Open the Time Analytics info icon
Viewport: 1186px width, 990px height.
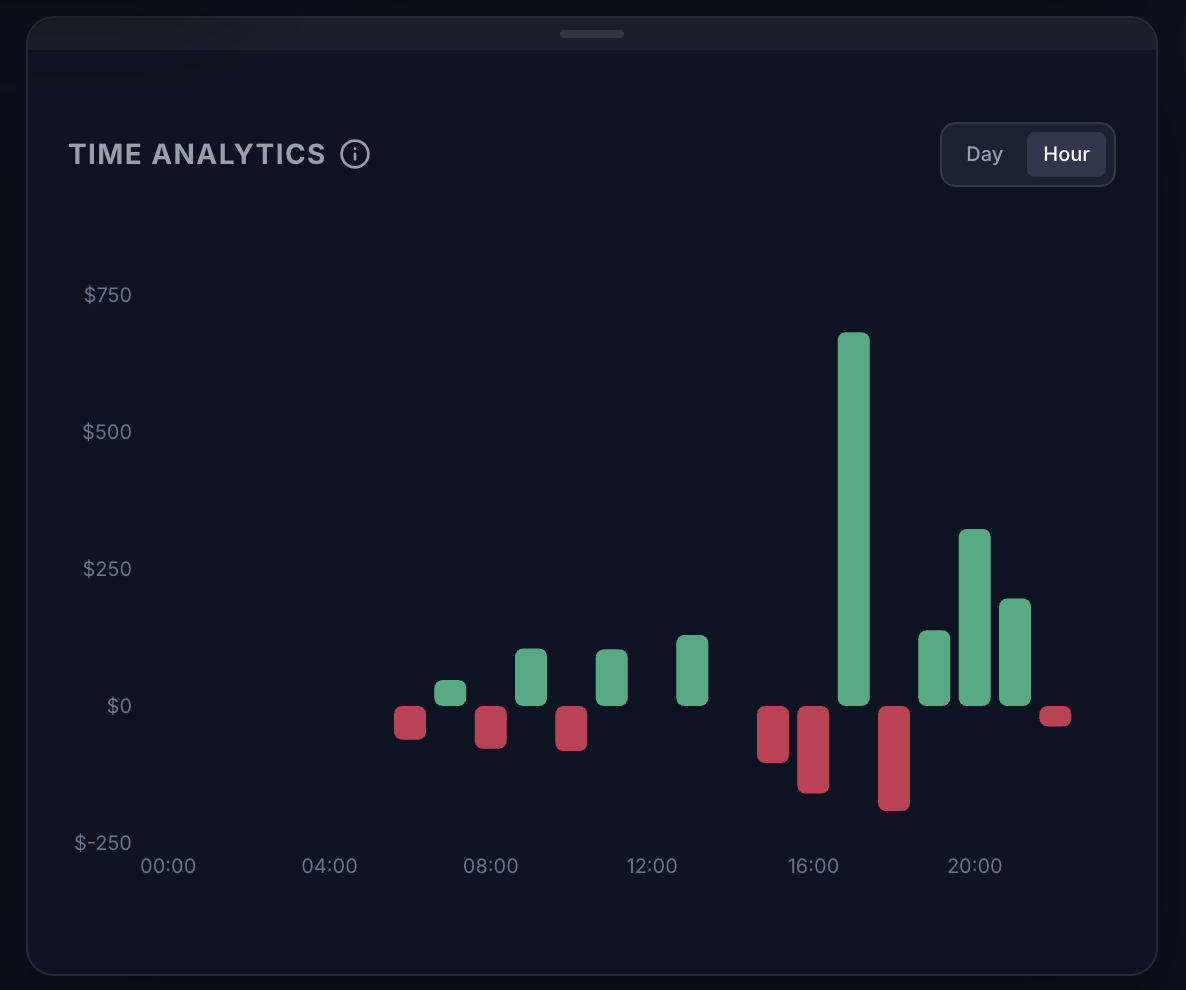tap(355, 154)
